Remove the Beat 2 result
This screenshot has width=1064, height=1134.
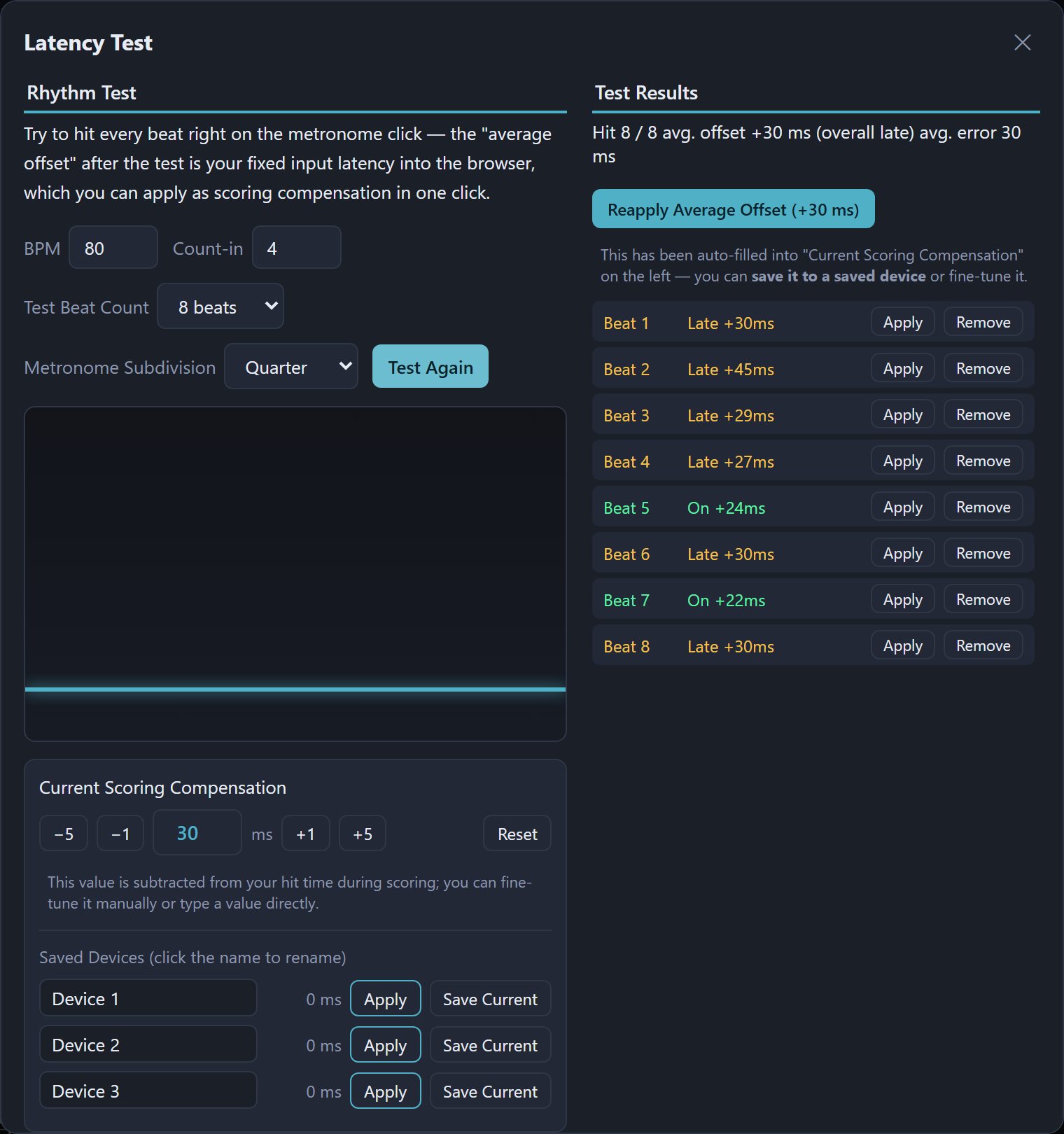(x=983, y=368)
